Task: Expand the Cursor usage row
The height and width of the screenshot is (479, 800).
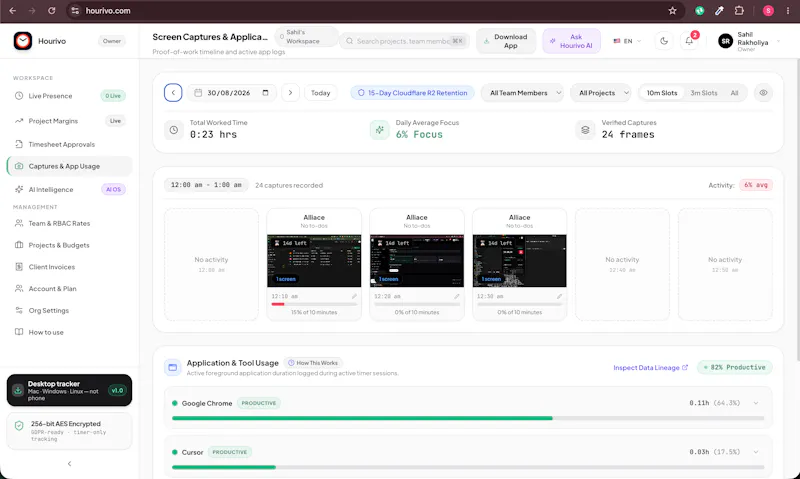Action: coord(756,452)
